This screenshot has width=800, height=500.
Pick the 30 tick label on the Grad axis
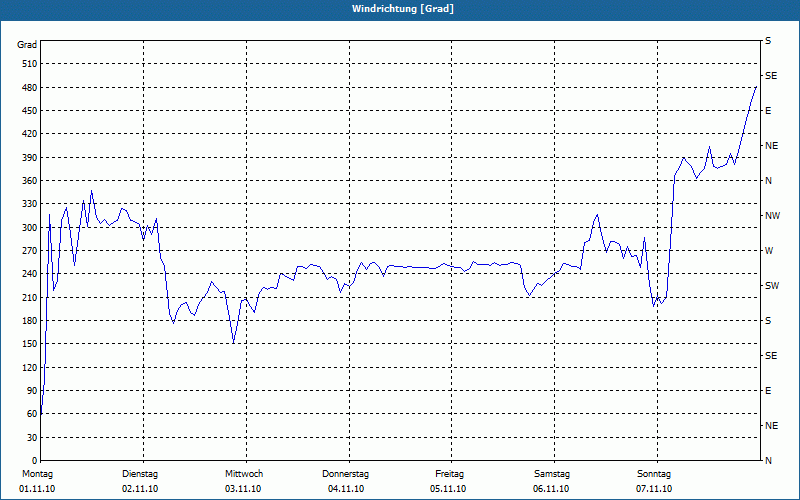pyautogui.click(x=32, y=437)
